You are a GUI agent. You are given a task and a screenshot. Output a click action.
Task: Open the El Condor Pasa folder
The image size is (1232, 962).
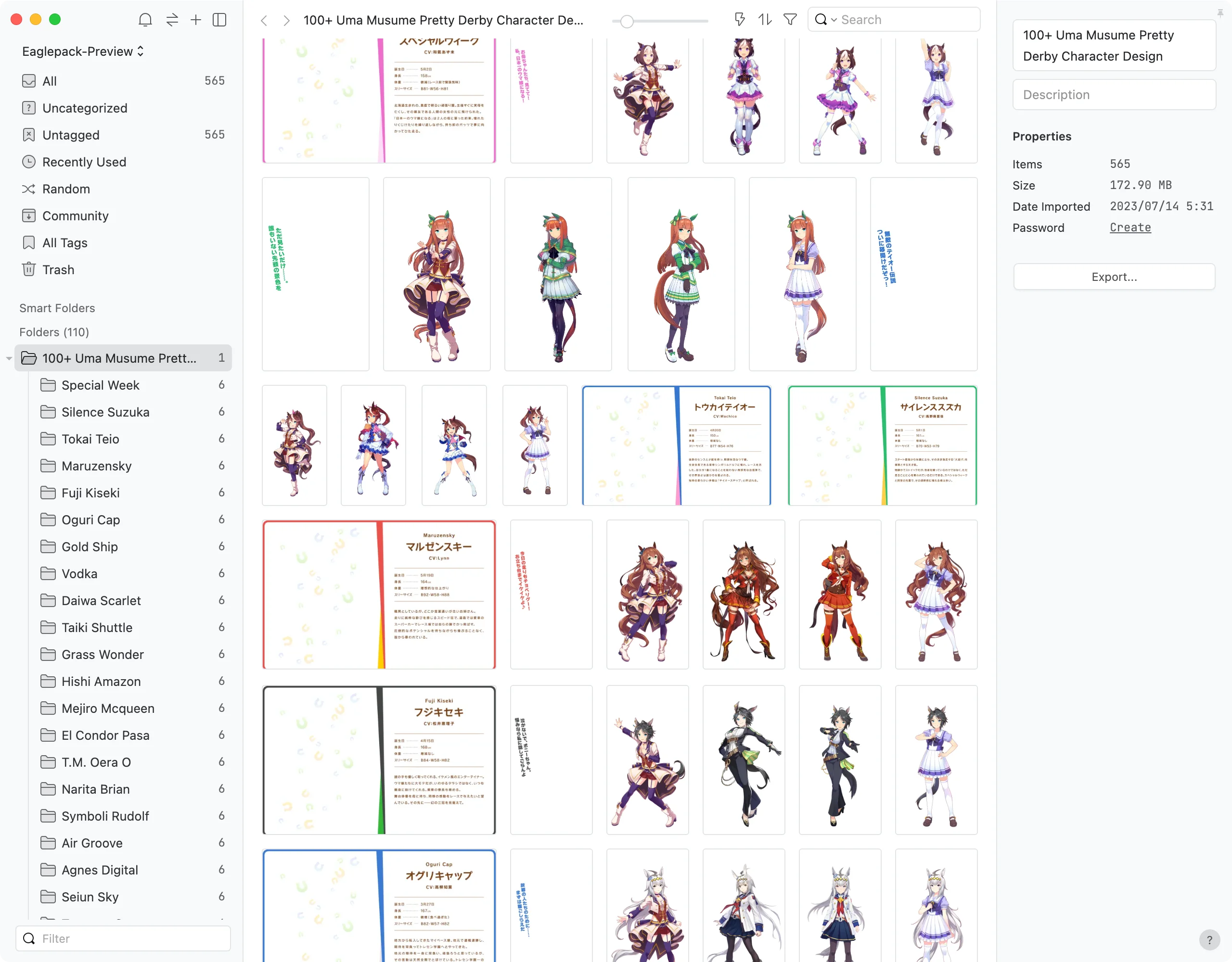(132, 735)
